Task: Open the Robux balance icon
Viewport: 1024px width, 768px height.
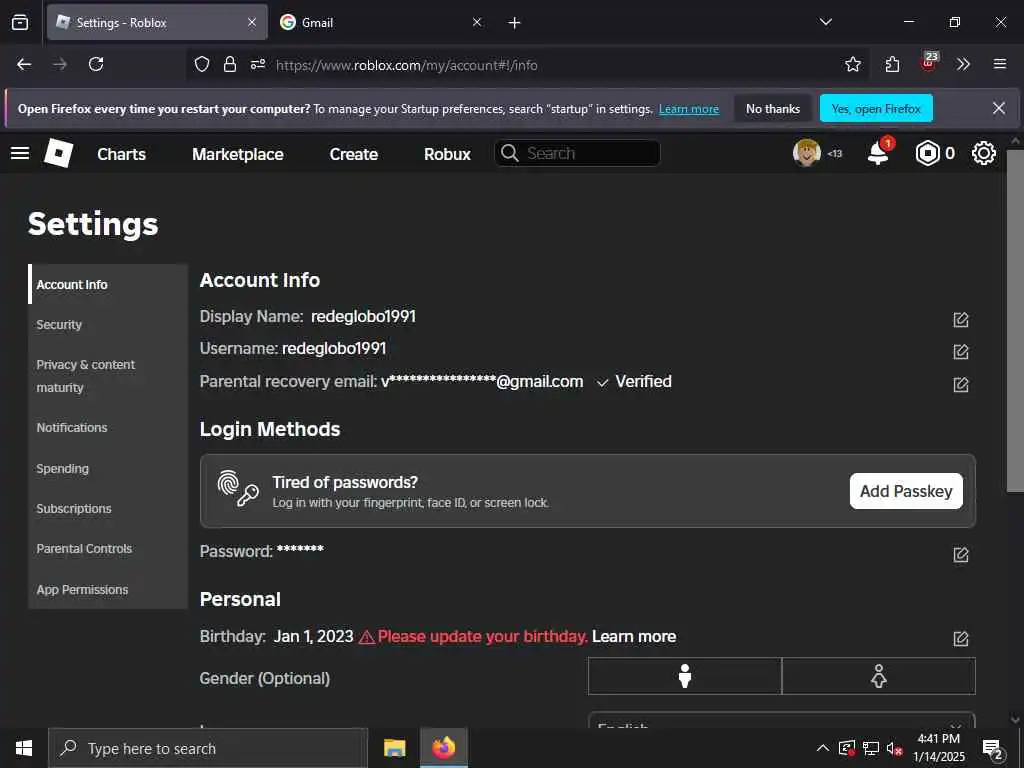Action: tap(927, 153)
